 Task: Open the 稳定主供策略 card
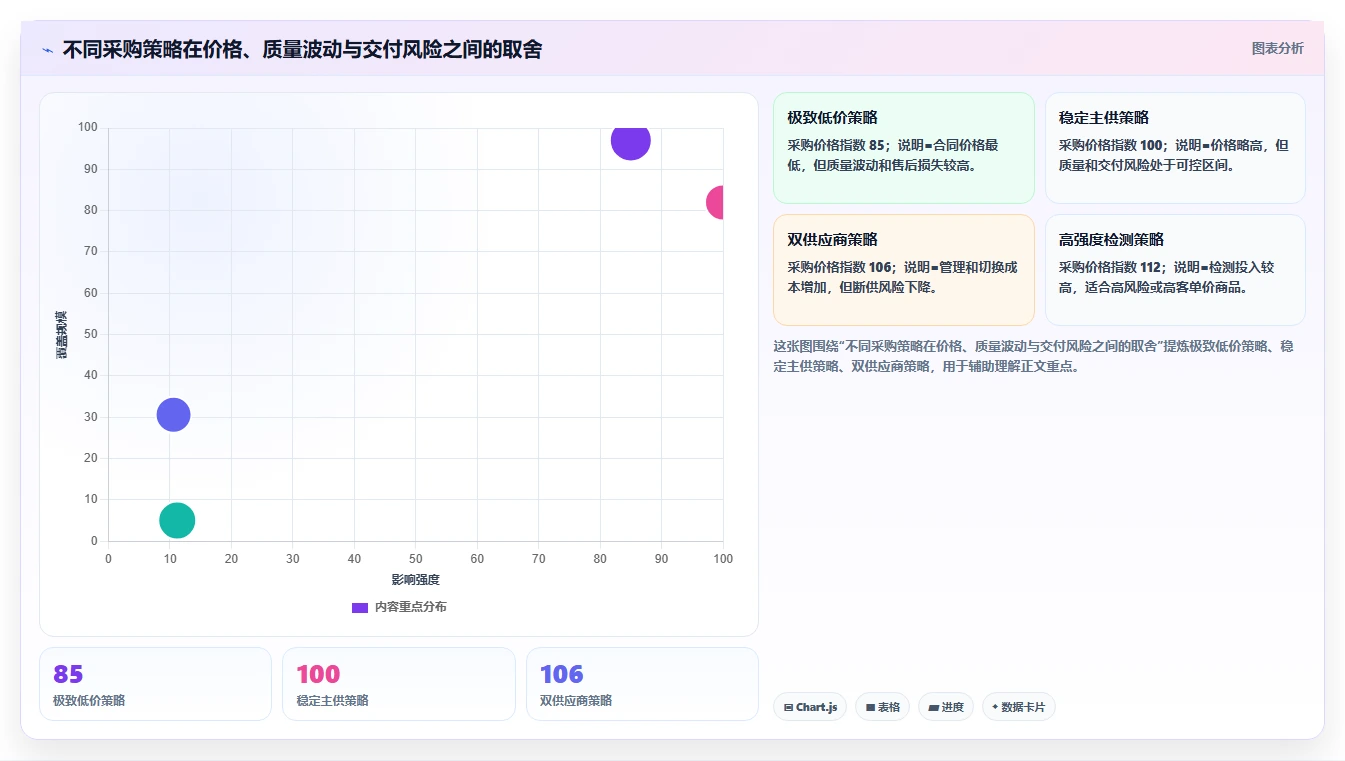[1175, 148]
